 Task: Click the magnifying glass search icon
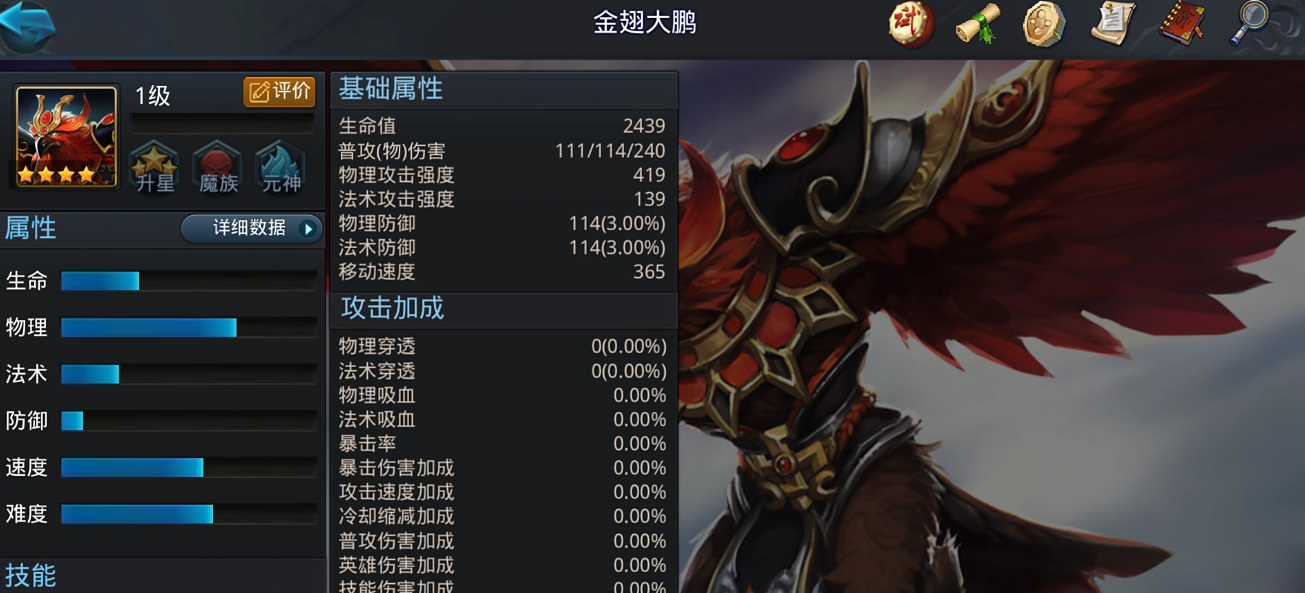click(x=1250, y=23)
